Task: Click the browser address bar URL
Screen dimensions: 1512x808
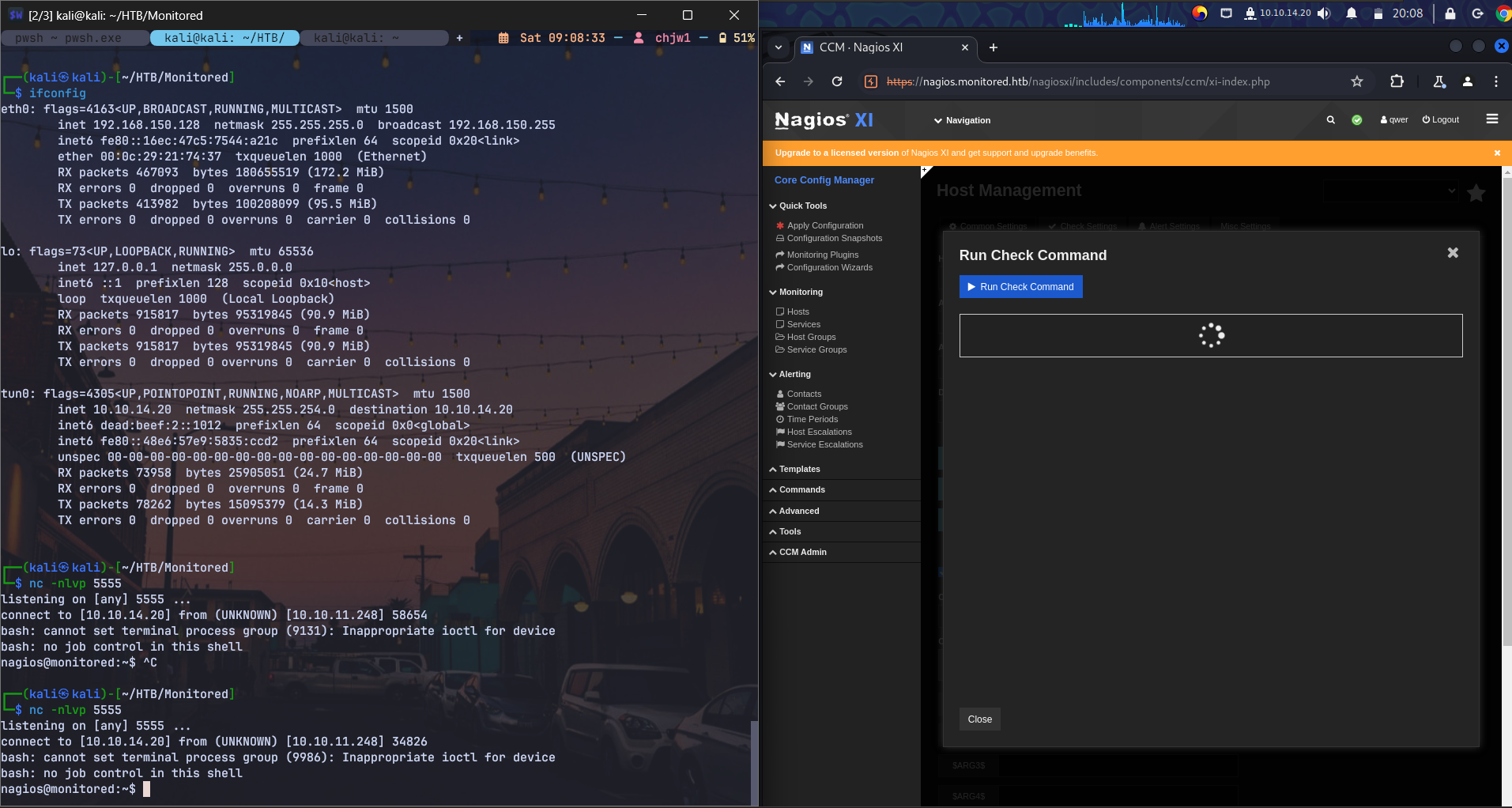Action: pos(1078,81)
